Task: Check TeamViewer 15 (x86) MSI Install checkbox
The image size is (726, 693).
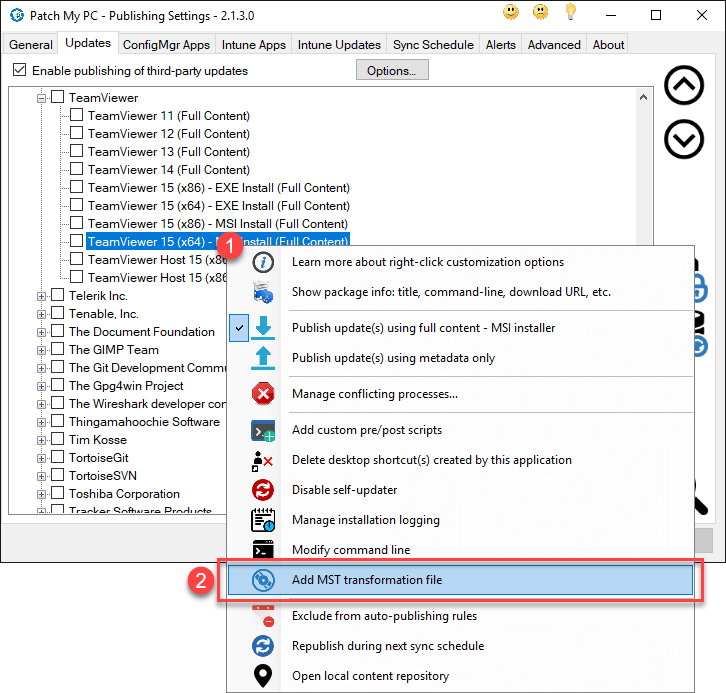Action: [76, 223]
